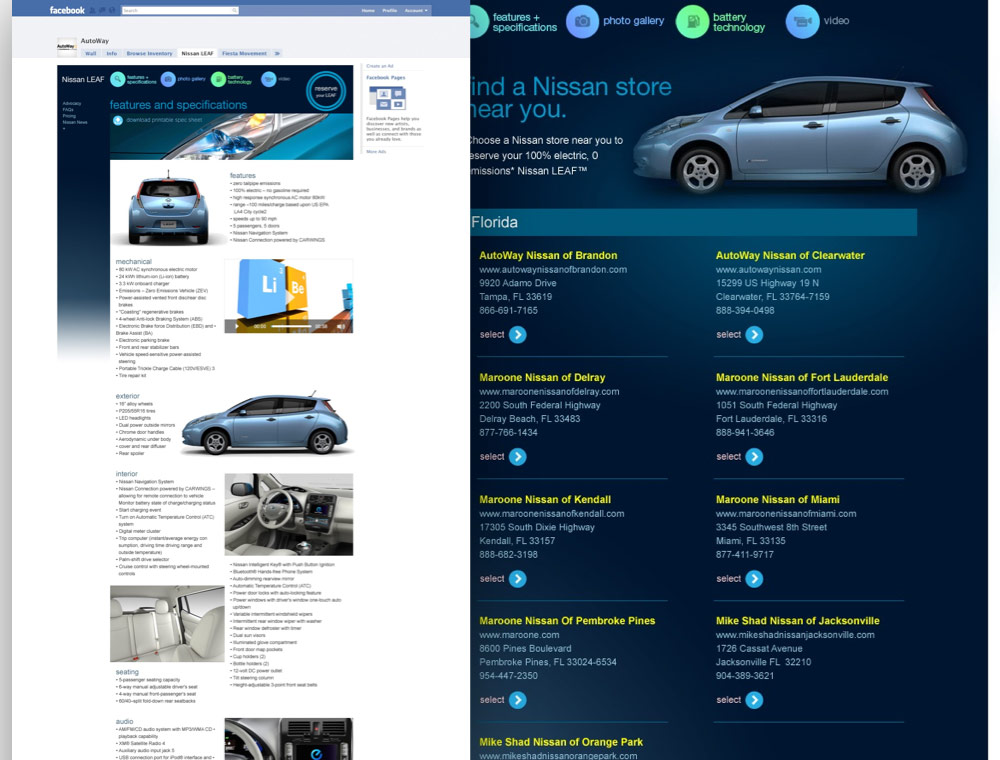Click the circular reserve your LEAF badge
The image size is (1000, 760).
[x=327, y=89]
